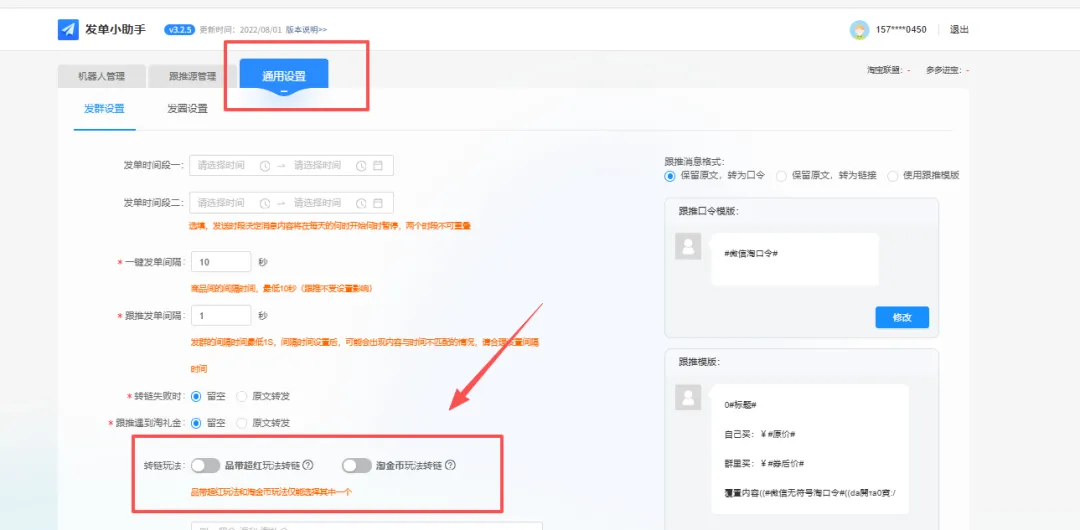The height and width of the screenshot is (530, 1080).
Task: Switch to 机器人管理 tab
Action: click(102, 77)
